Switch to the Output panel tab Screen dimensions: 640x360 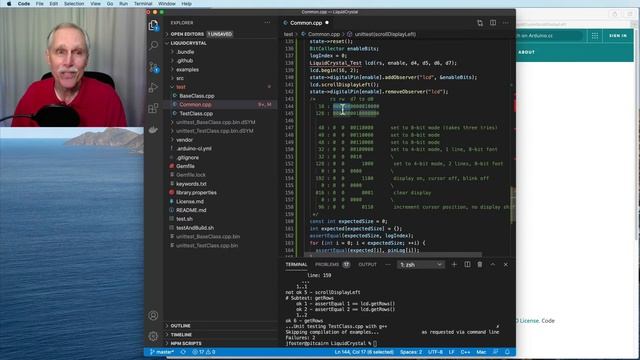tap(367, 264)
